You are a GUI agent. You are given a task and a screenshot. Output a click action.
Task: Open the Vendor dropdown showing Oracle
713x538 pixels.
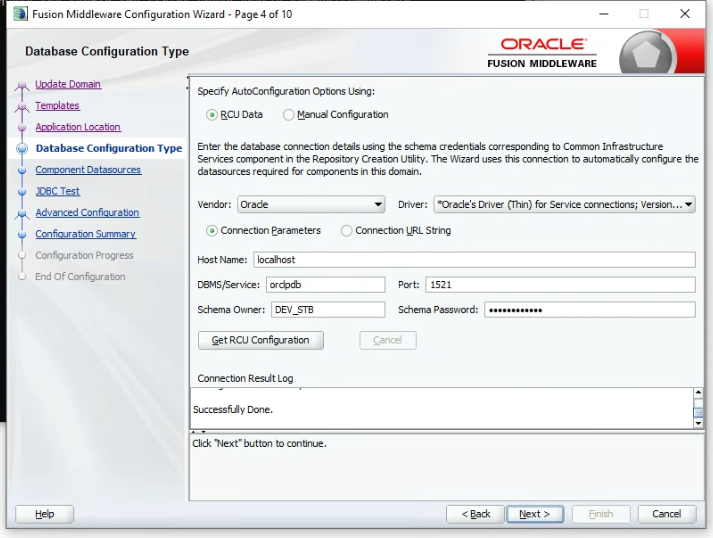[x=311, y=205]
